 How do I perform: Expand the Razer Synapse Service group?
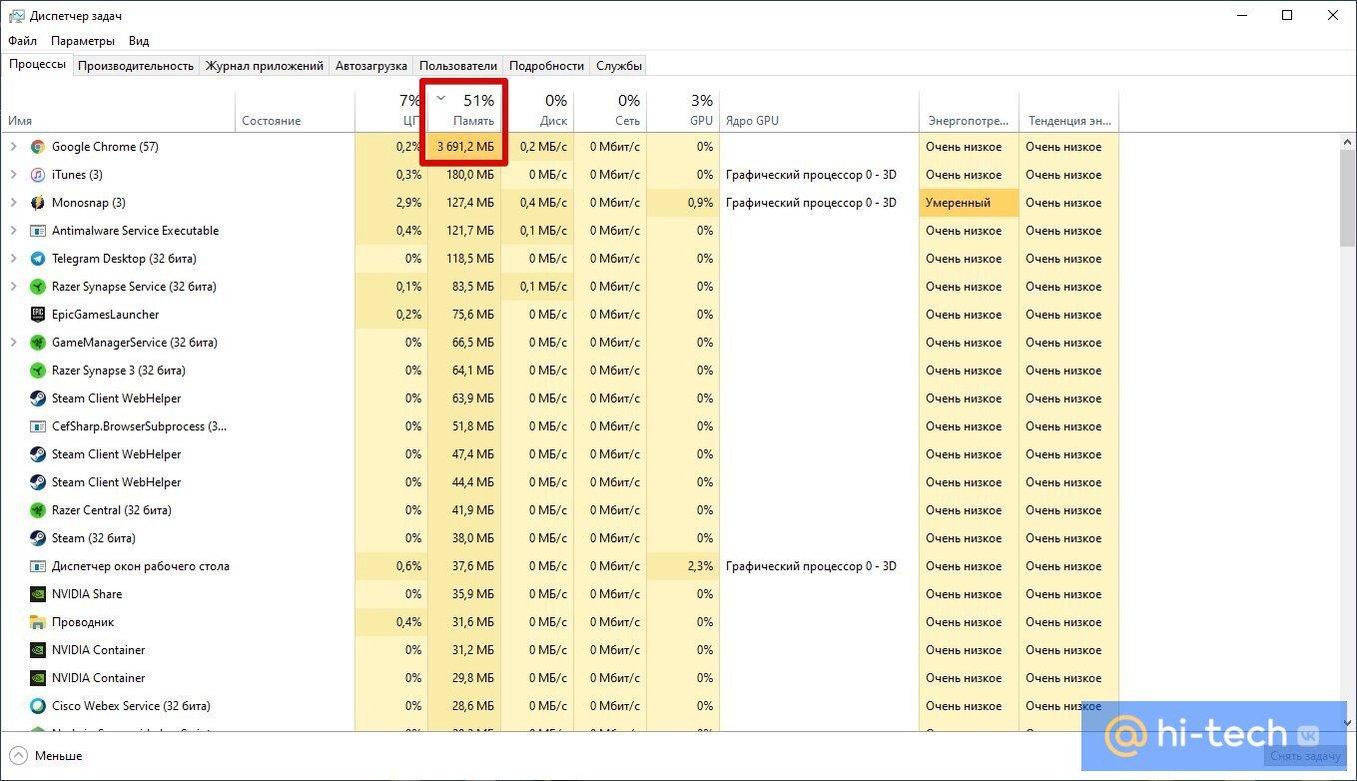pyautogui.click(x=13, y=287)
